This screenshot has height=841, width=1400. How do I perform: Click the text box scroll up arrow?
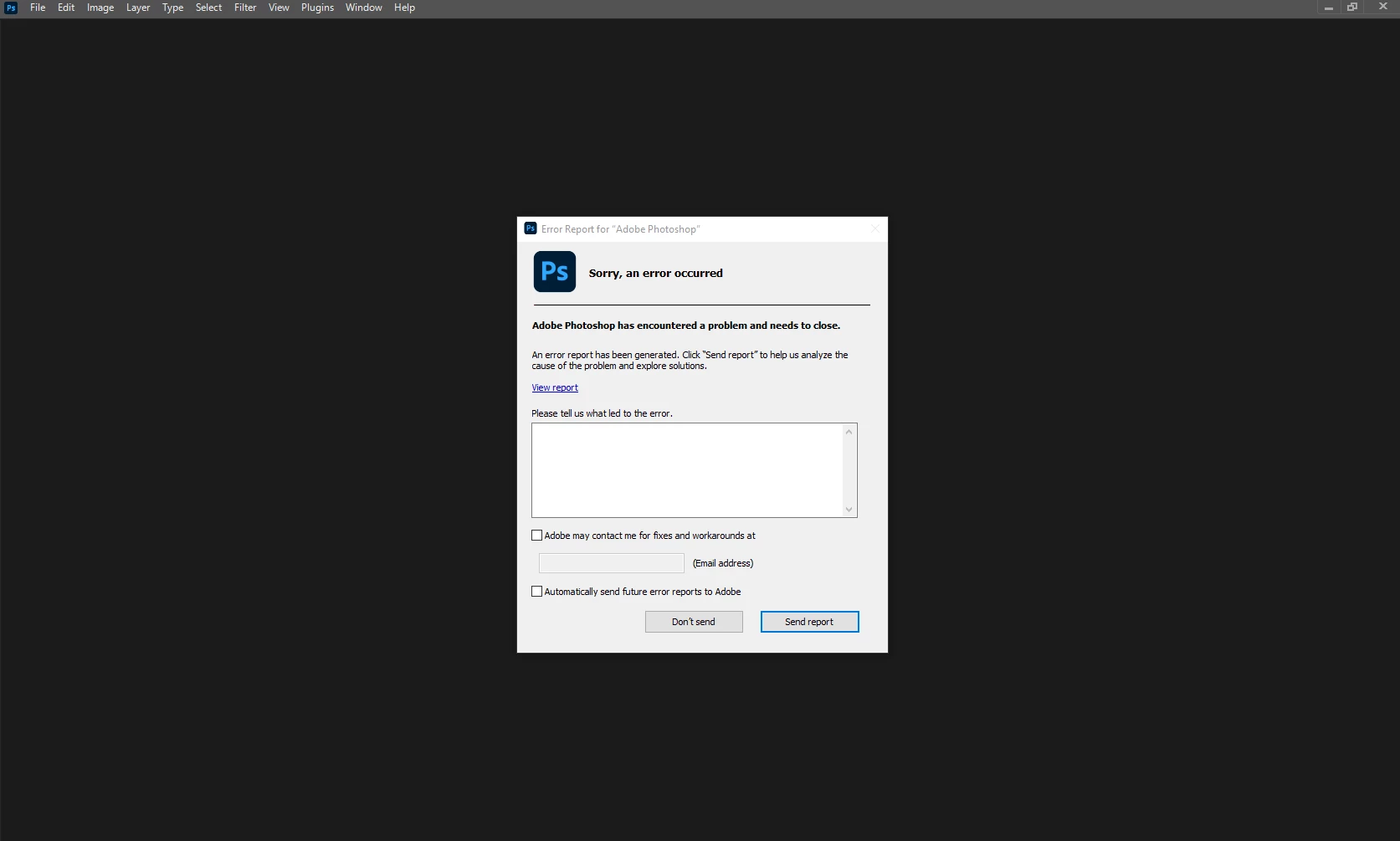tap(849, 432)
